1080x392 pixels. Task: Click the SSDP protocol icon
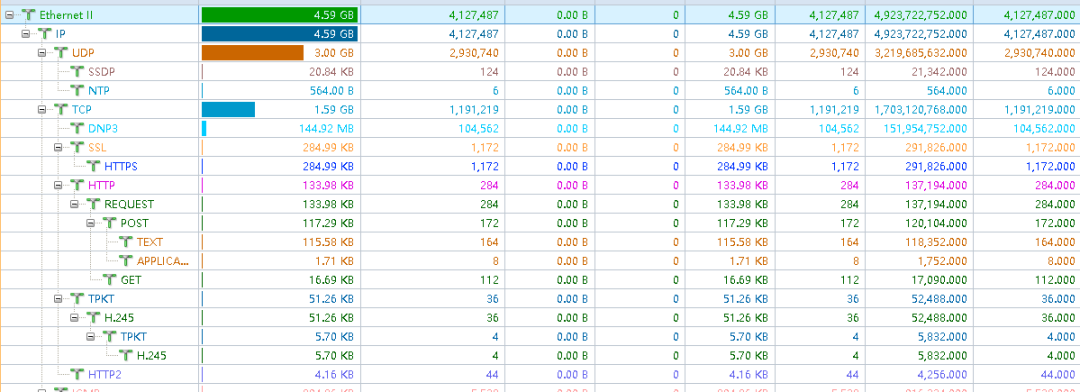77,71
